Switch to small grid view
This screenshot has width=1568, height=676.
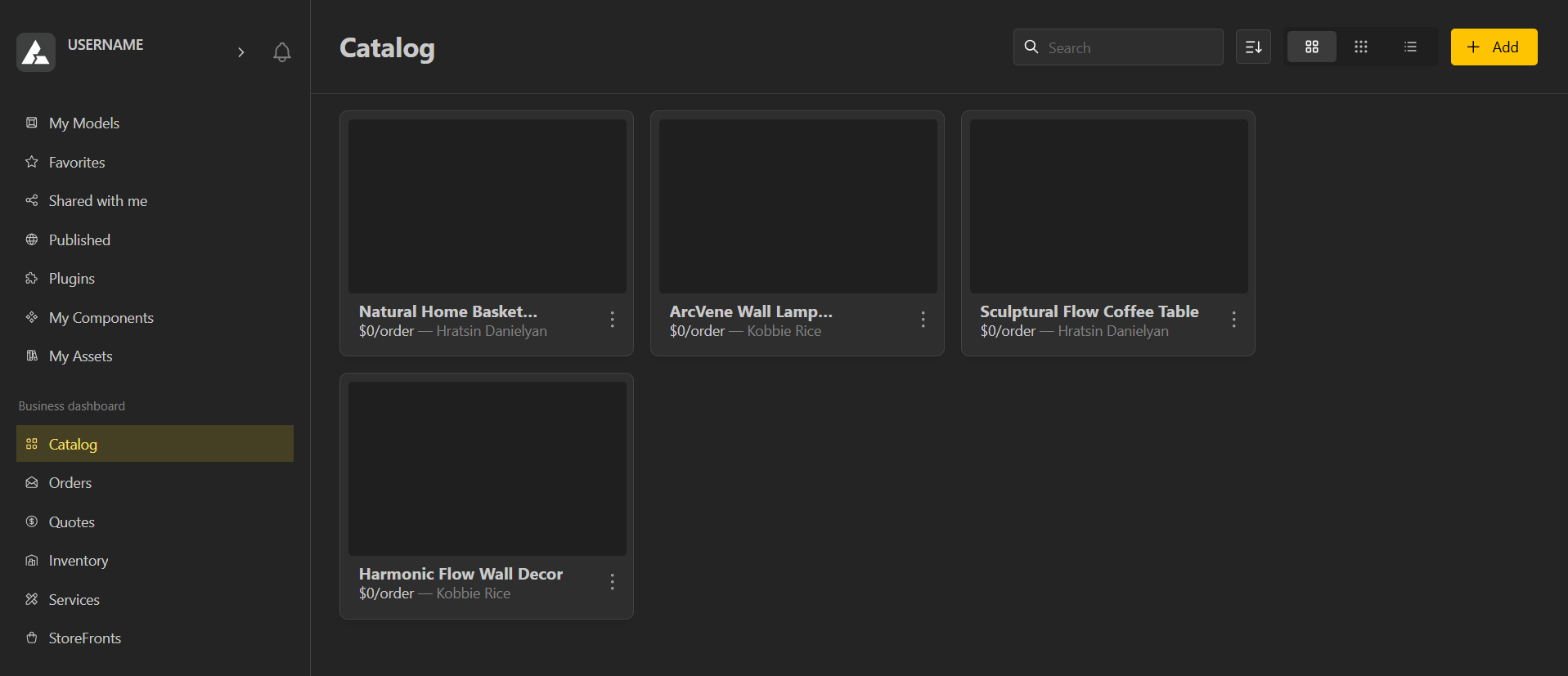click(1361, 47)
